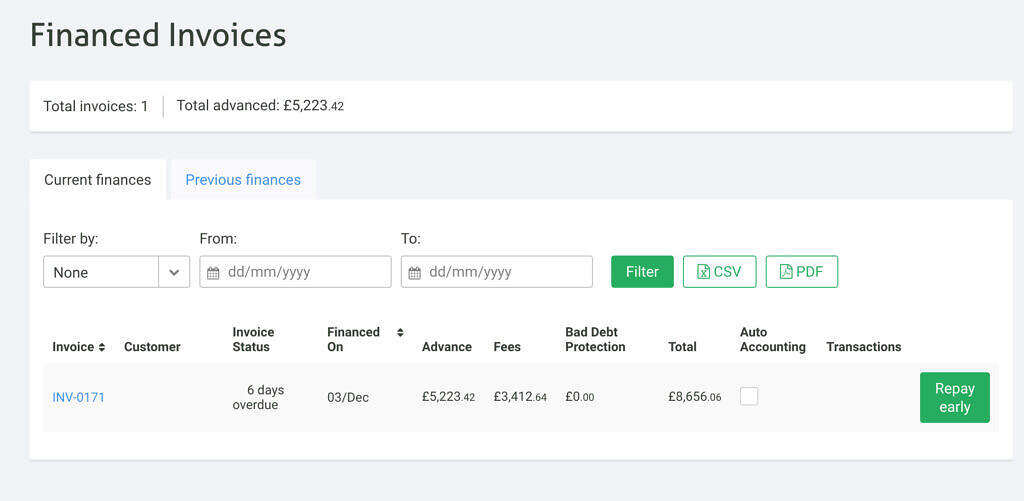Switch to the Previous finances tab

pos(243,180)
